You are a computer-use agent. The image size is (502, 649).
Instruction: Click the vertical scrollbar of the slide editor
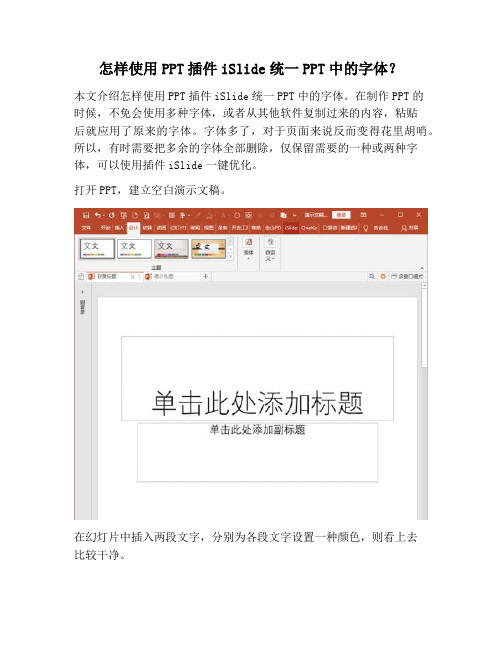coord(424,327)
